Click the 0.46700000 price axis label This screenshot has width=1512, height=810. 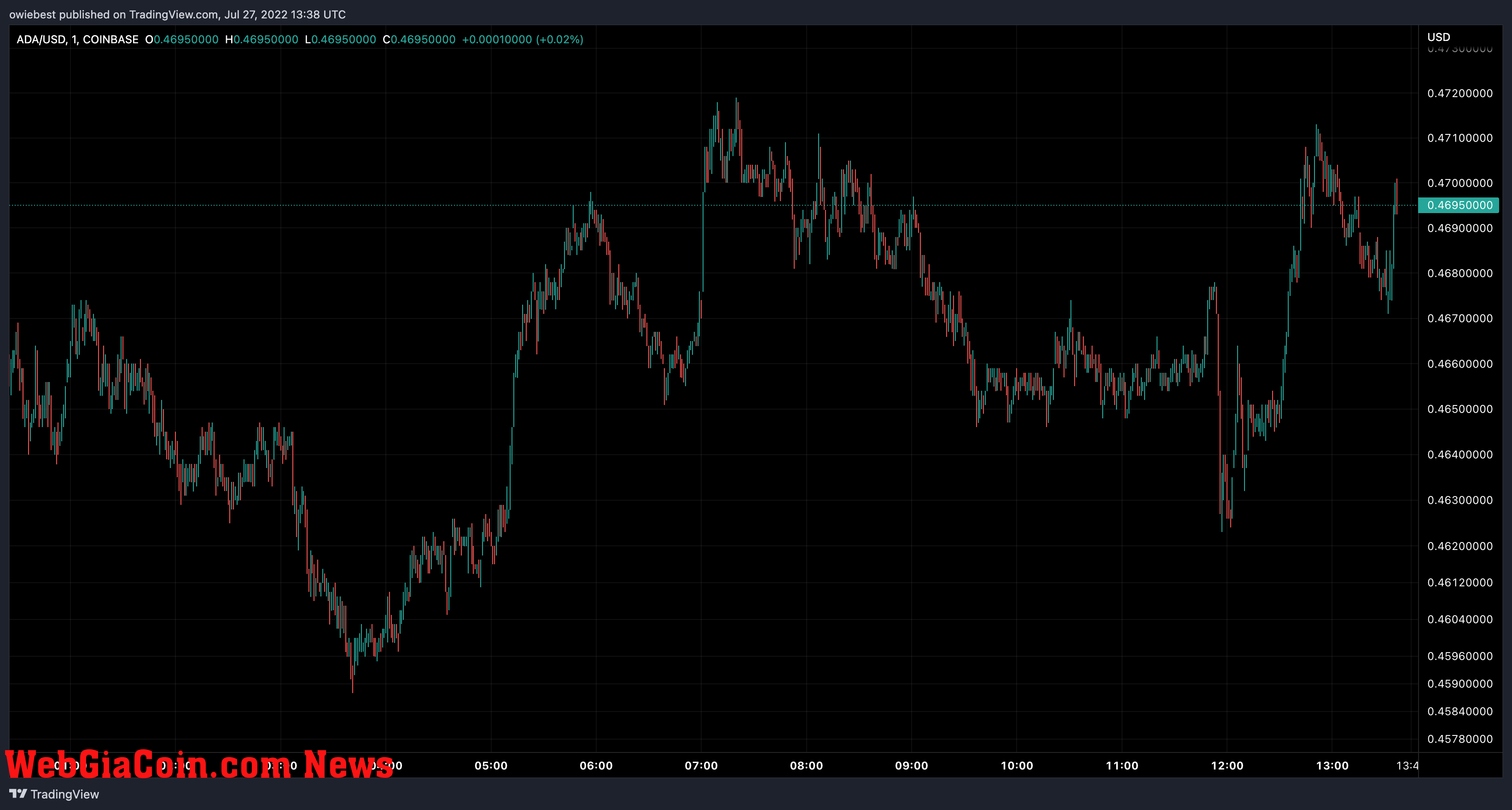[x=1460, y=318]
